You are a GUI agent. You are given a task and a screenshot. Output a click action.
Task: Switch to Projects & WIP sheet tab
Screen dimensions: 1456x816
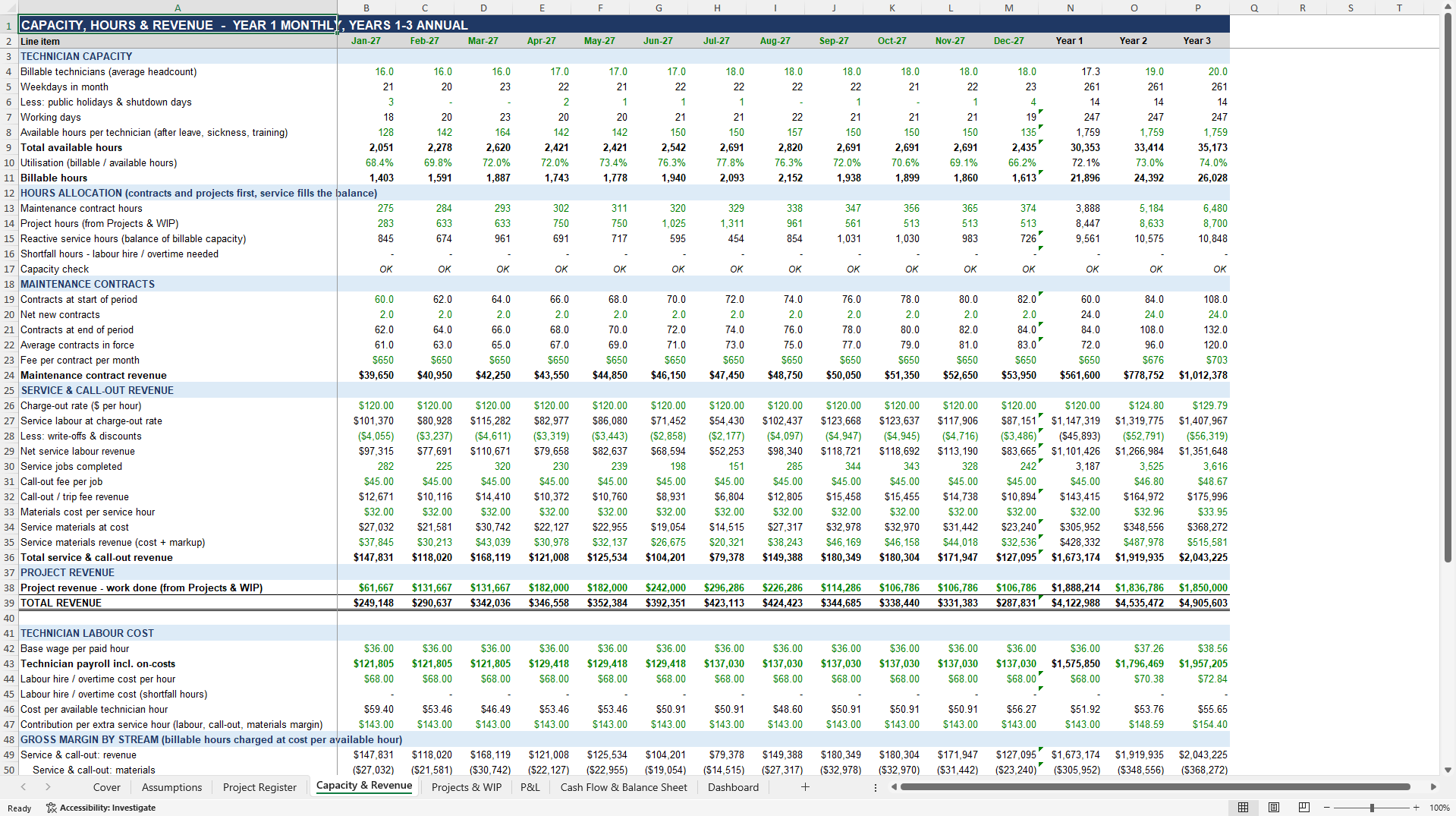point(467,787)
